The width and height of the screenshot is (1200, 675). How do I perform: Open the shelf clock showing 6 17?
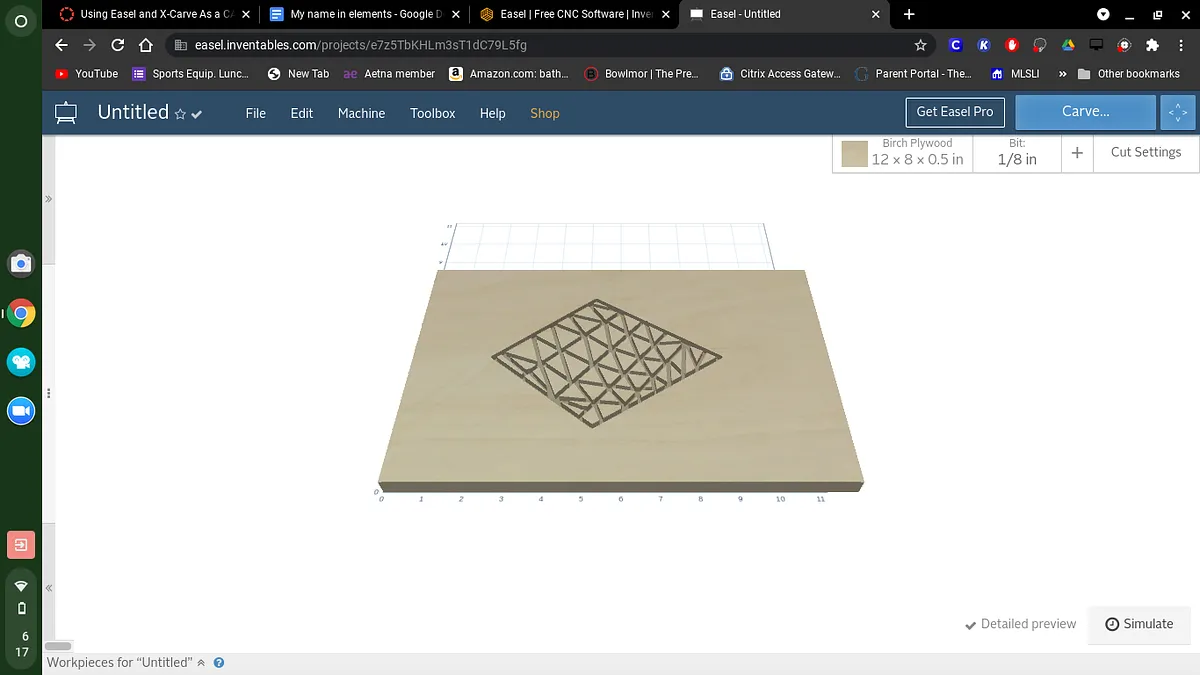(x=21, y=643)
